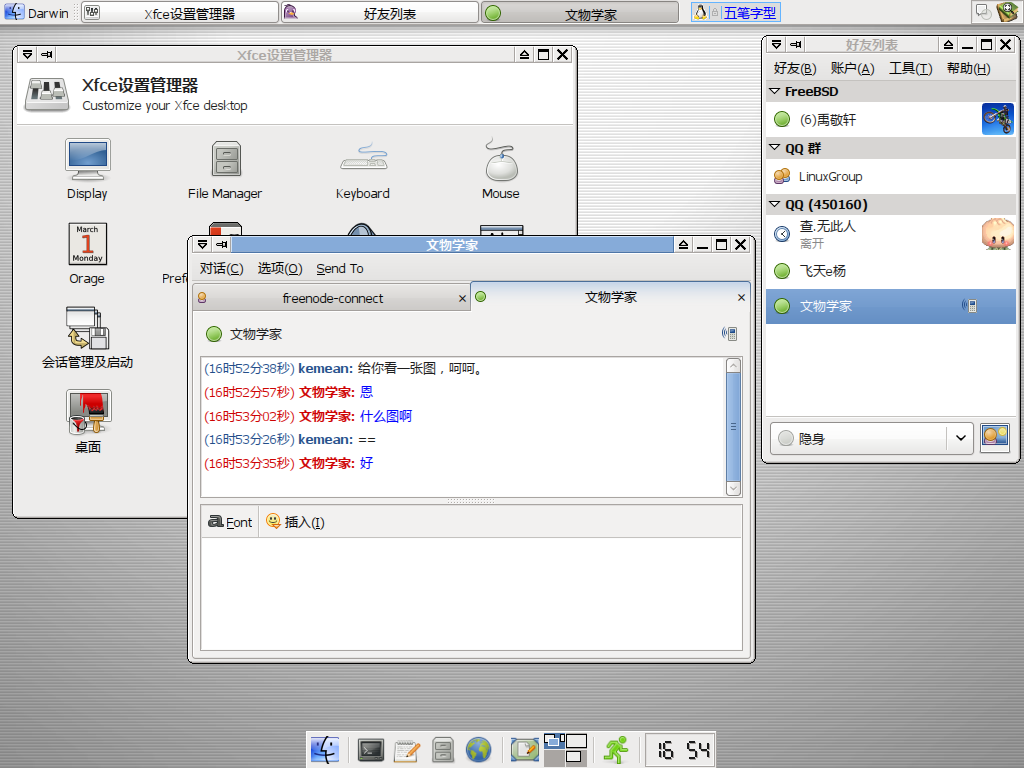Collapse the QQ 群 group
1024x768 pixels.
click(775, 148)
